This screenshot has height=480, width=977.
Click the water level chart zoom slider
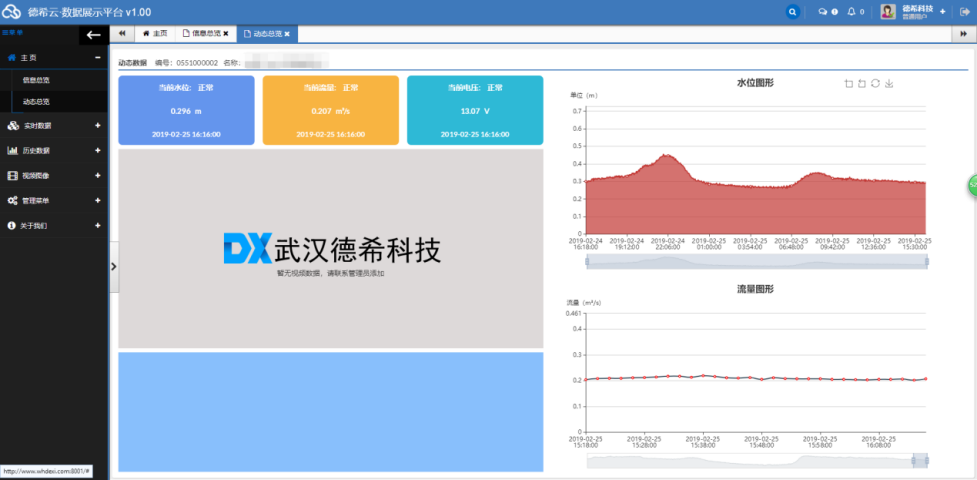coord(757,262)
